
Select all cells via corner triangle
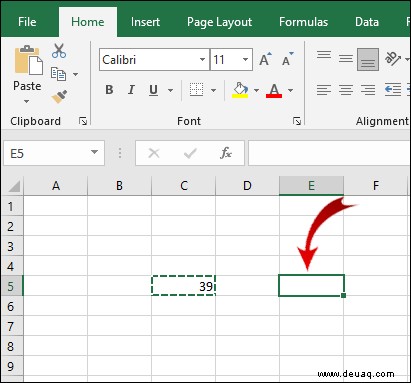tap(14, 186)
